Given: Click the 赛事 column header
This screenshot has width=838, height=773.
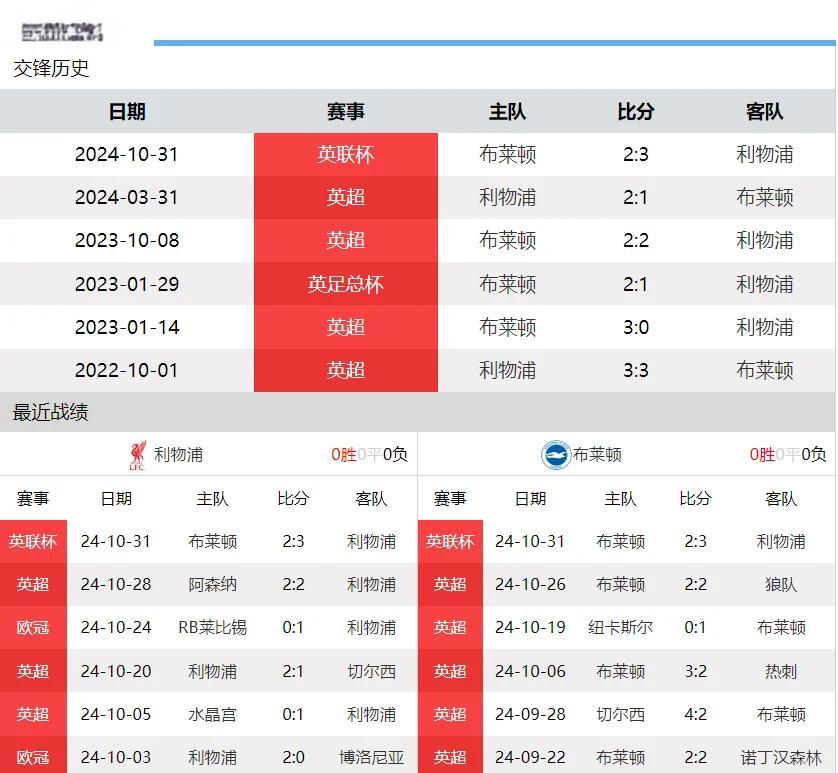Looking at the screenshot, I should click(x=345, y=112).
